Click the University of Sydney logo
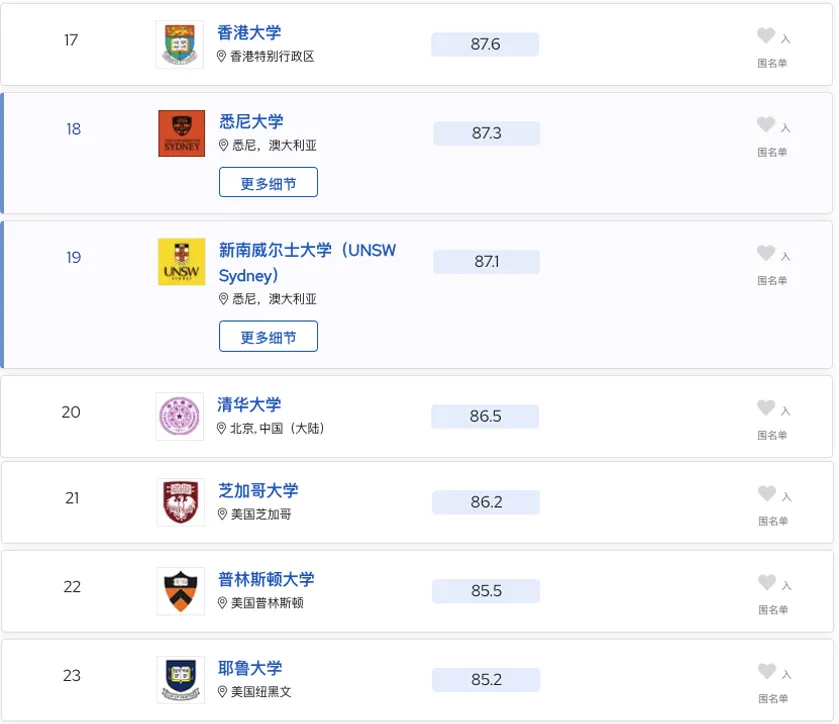This screenshot has width=839, height=724. pos(181,133)
